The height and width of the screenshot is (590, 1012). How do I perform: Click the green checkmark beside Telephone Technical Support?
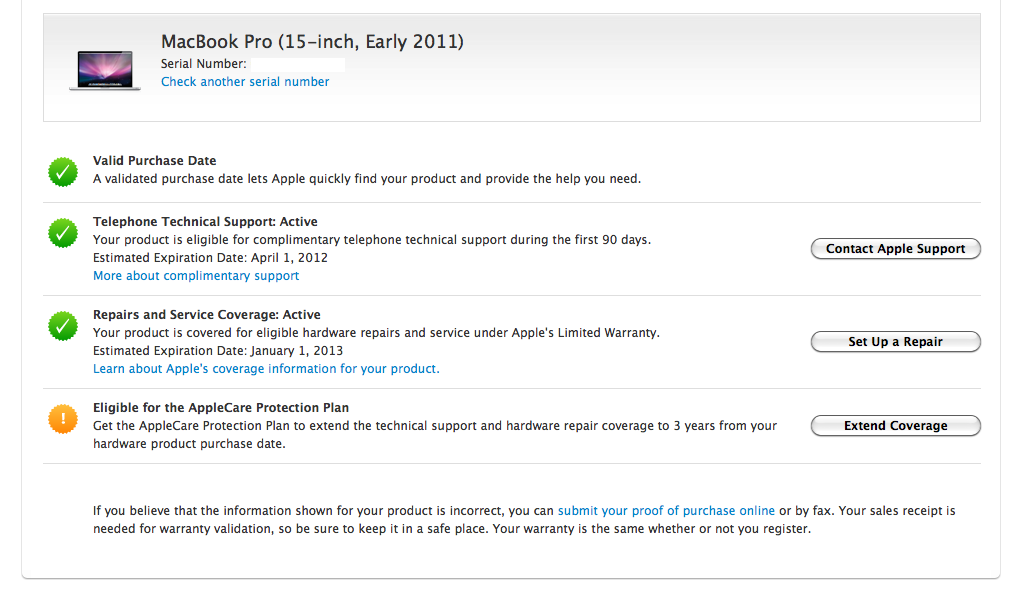[63, 233]
